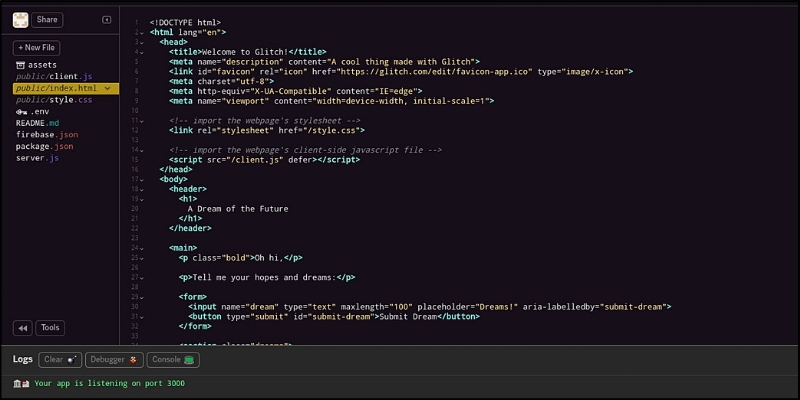
Task: Click the '<!DOCTYPE html>' line in the editor
Action: point(185,22)
